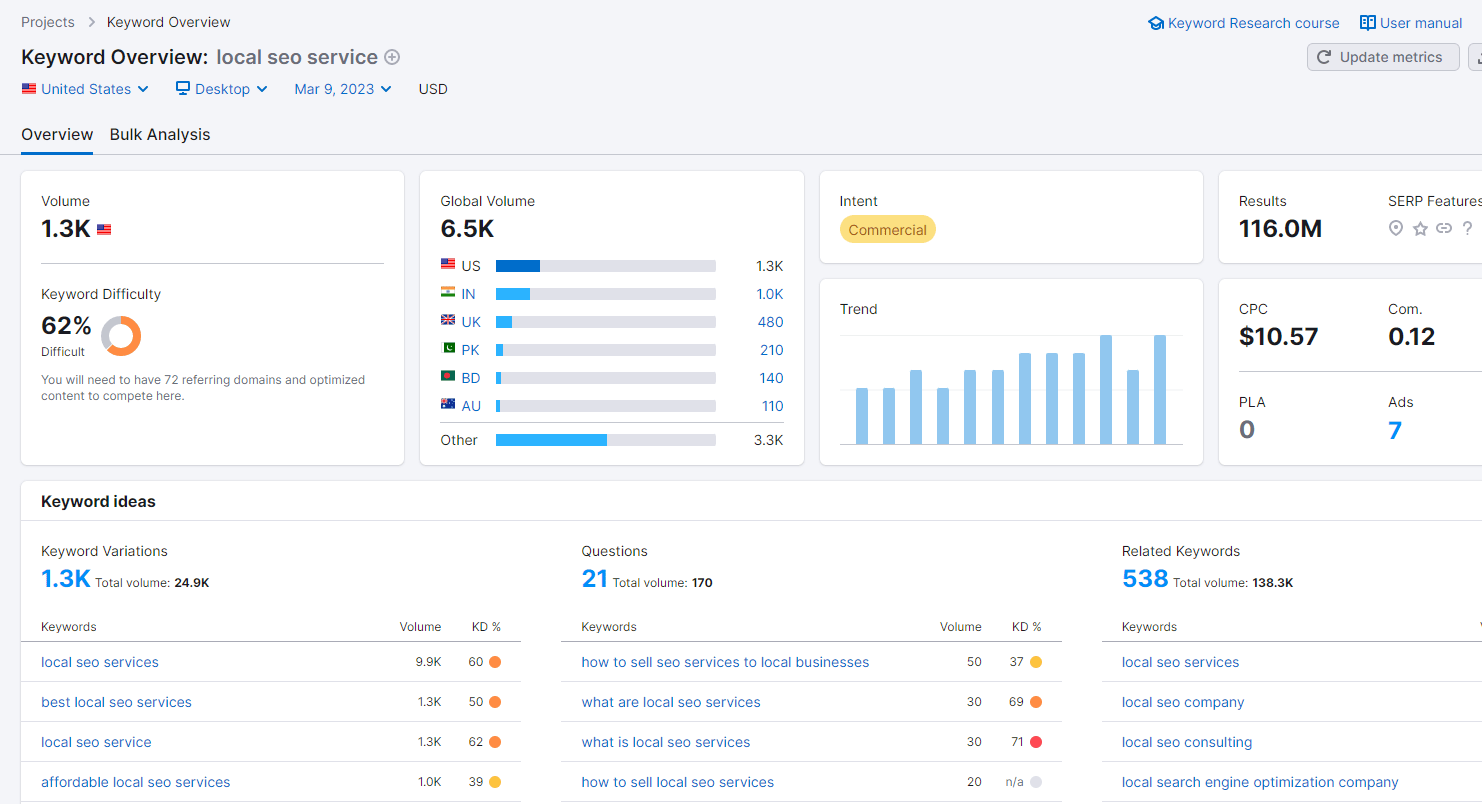Image resolution: width=1482 pixels, height=804 pixels.
Task: Open the United States country dropdown
Action: 85,89
